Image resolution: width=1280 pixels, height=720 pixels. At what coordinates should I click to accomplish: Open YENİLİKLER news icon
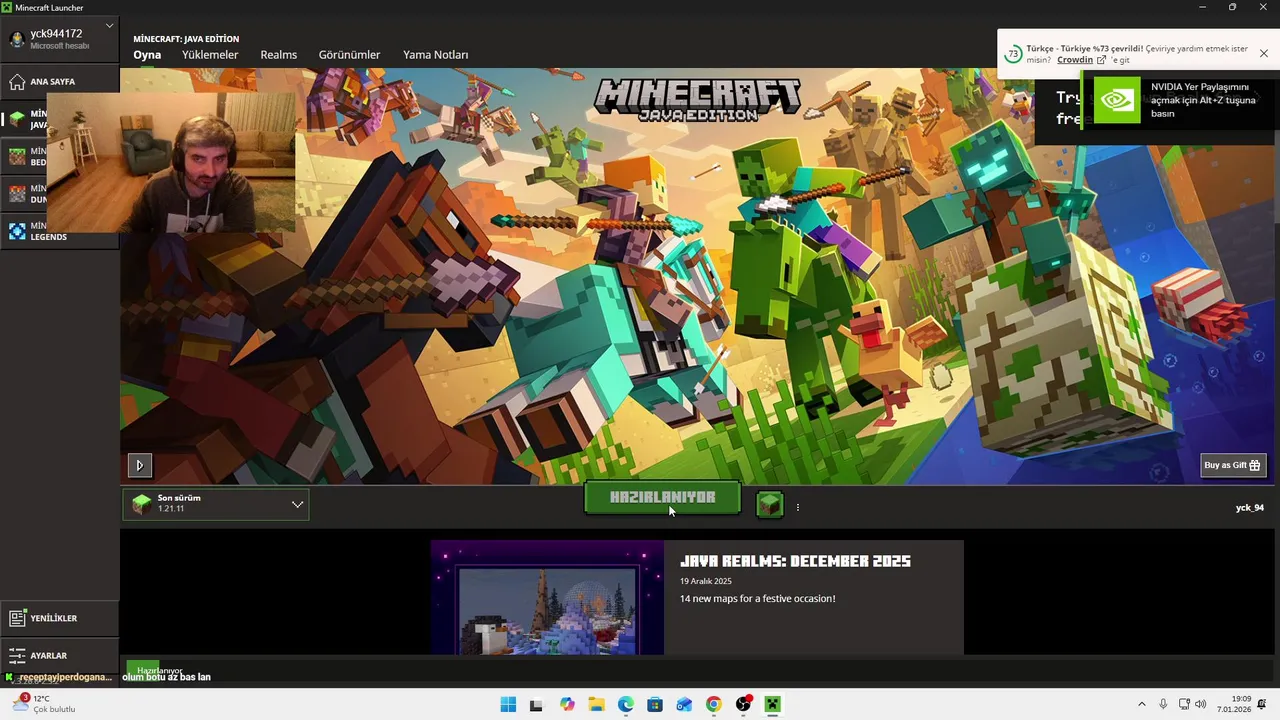click(x=17, y=618)
